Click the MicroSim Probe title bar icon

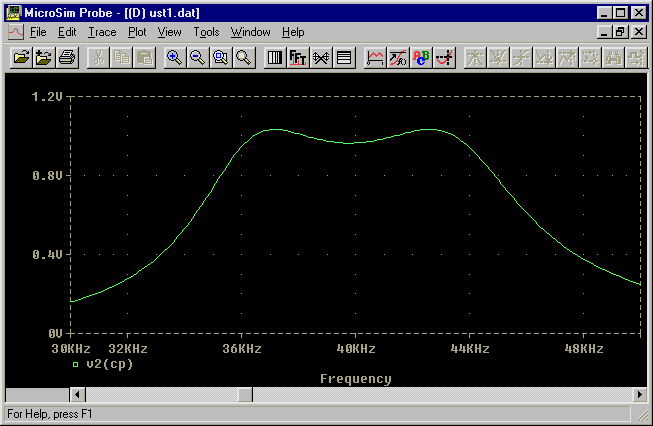click(x=14, y=12)
